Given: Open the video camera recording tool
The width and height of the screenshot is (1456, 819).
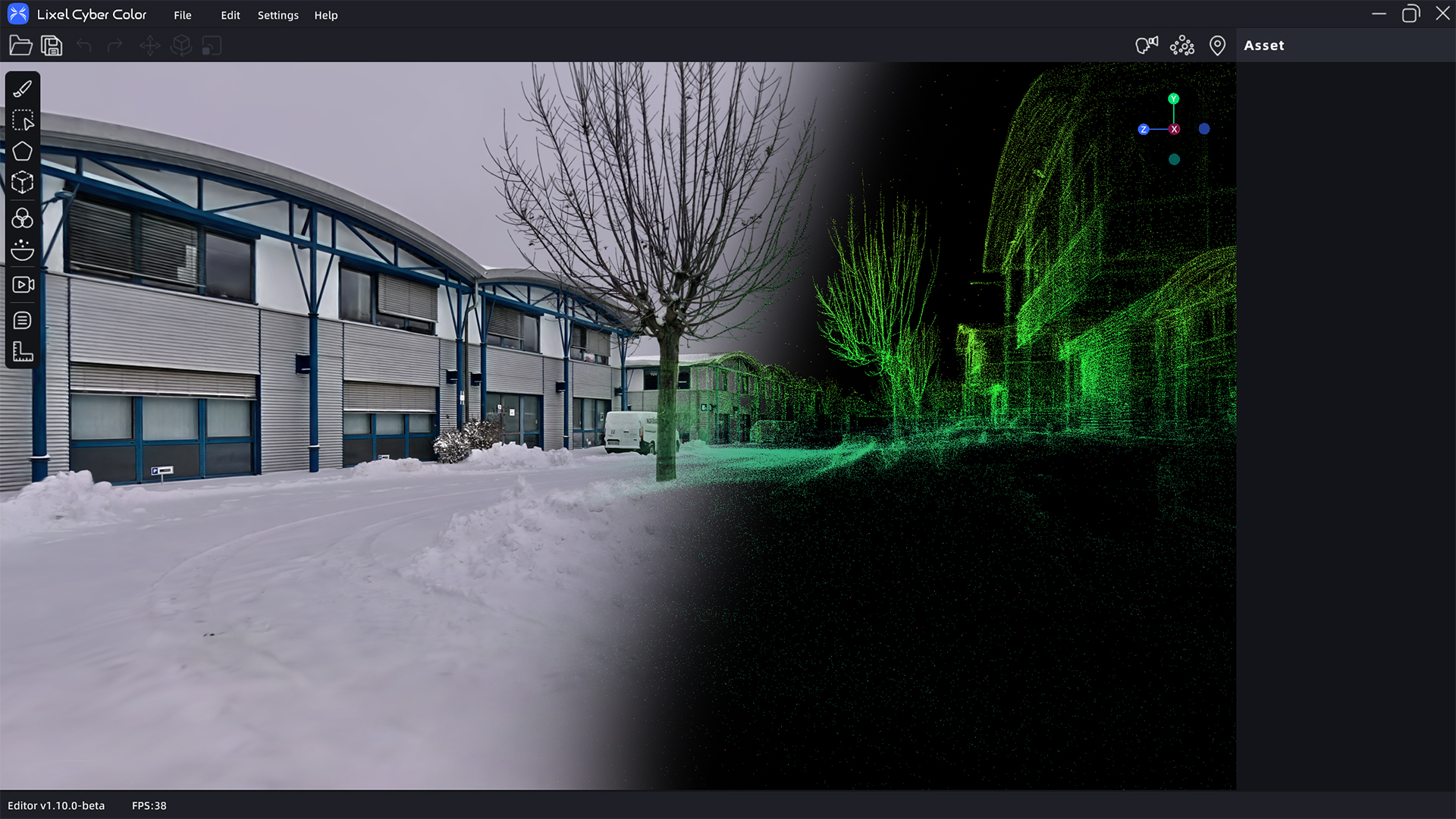Looking at the screenshot, I should tap(23, 284).
